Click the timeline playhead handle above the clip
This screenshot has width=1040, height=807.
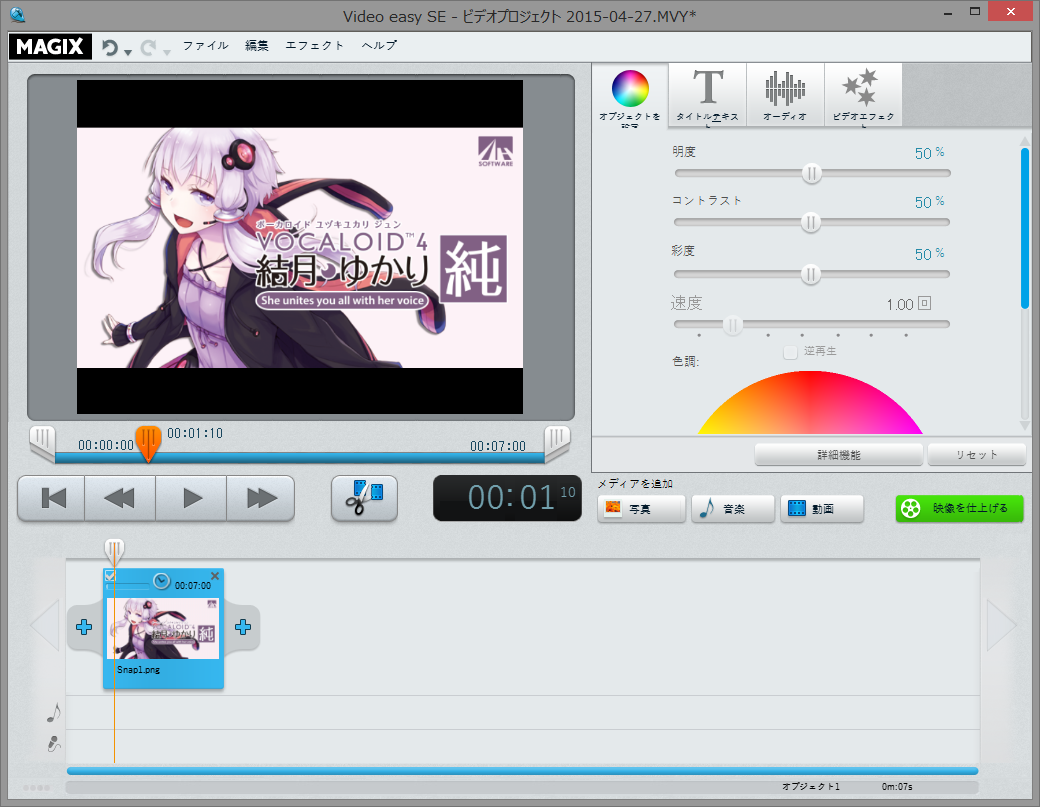(x=114, y=550)
